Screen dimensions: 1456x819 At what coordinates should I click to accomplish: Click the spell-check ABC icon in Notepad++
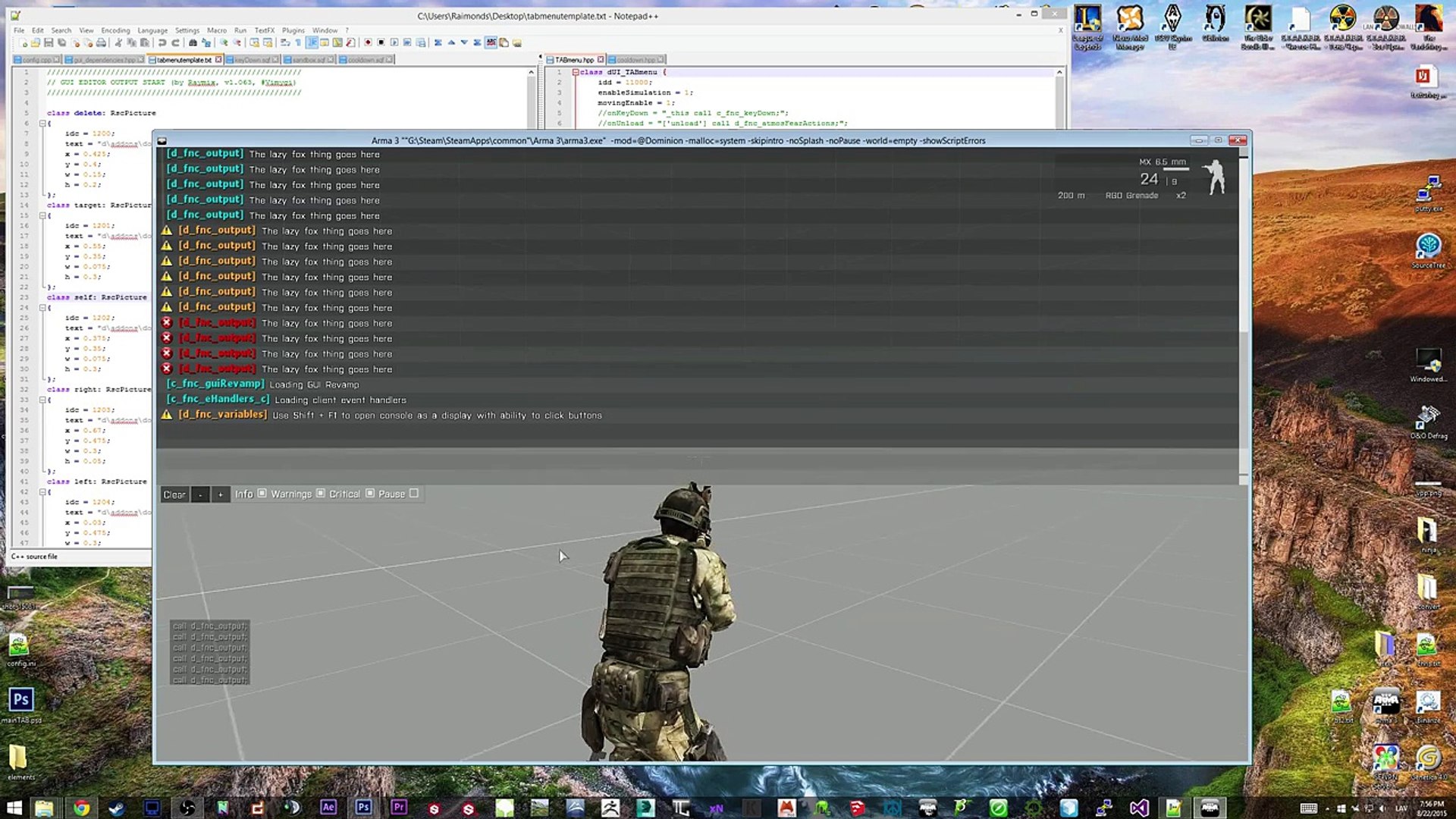click(x=491, y=42)
